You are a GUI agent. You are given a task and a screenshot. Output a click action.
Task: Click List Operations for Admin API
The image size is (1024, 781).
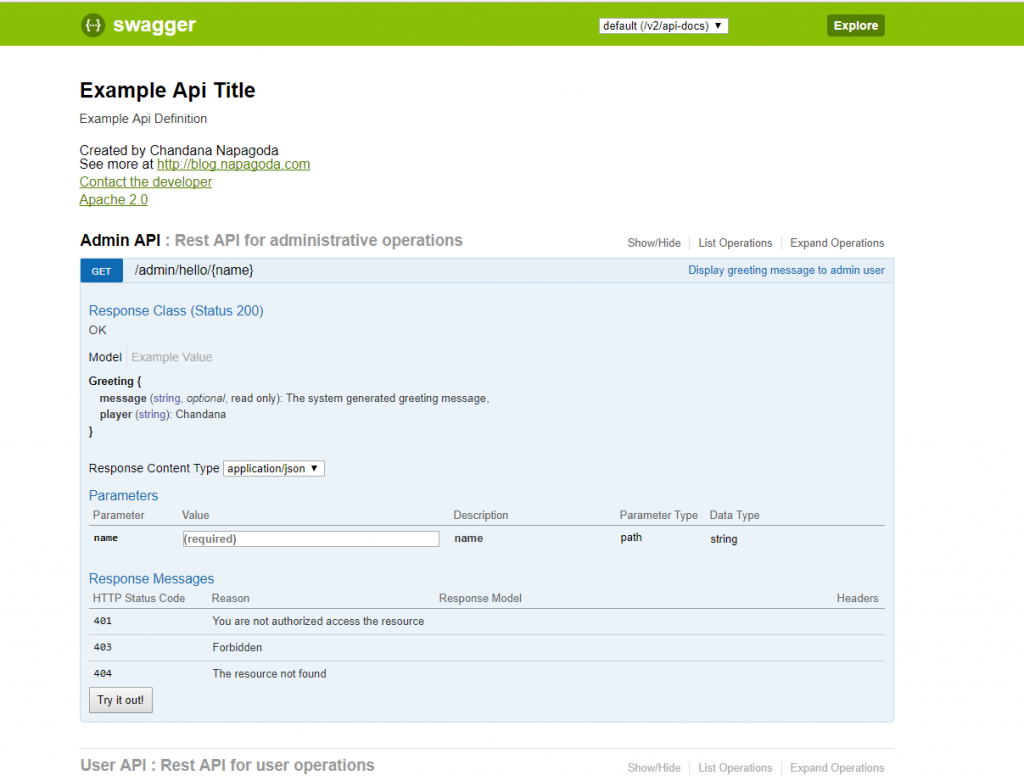[735, 243]
